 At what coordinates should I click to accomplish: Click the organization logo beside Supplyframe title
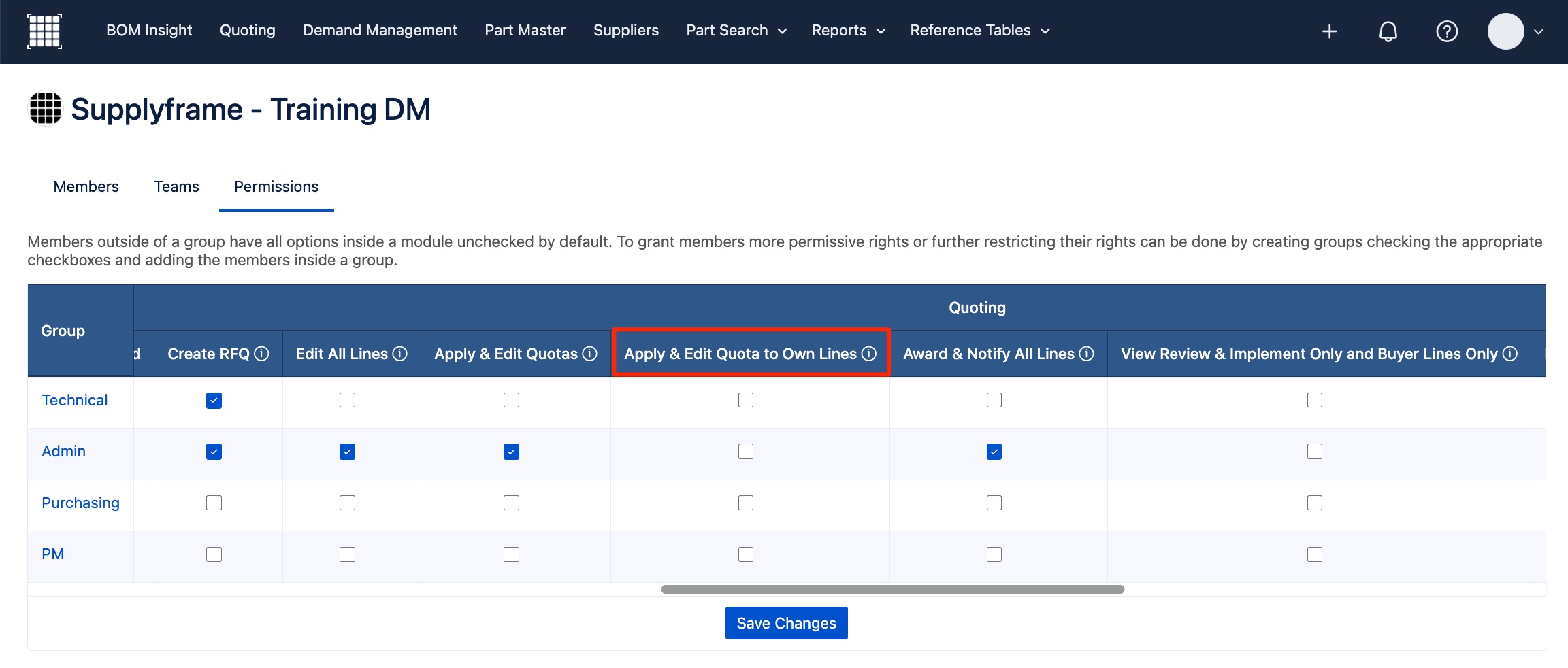tap(45, 109)
